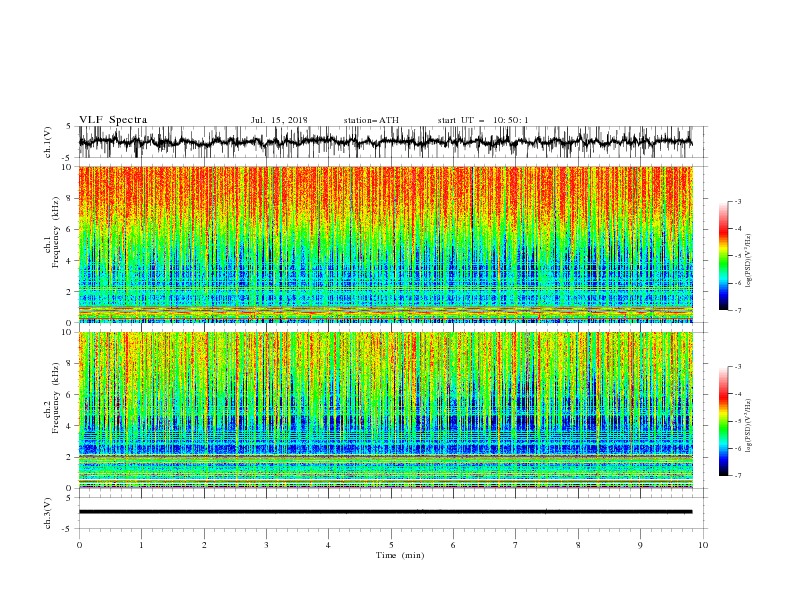Click tick label "9" on the Time axis
The height and width of the screenshot is (612, 792).
(x=640, y=545)
